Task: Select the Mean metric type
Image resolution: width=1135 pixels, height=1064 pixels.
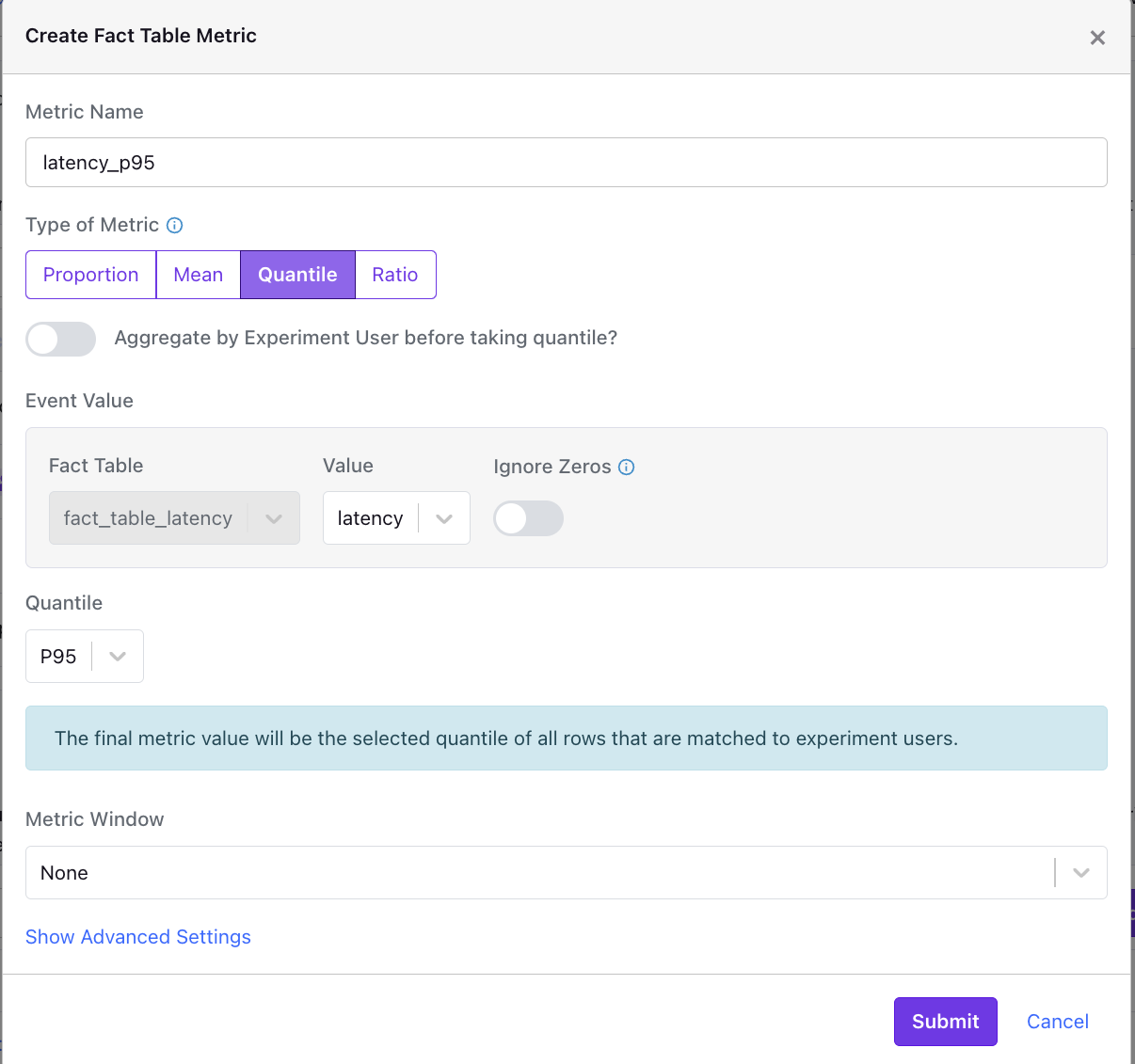Action: pos(198,275)
